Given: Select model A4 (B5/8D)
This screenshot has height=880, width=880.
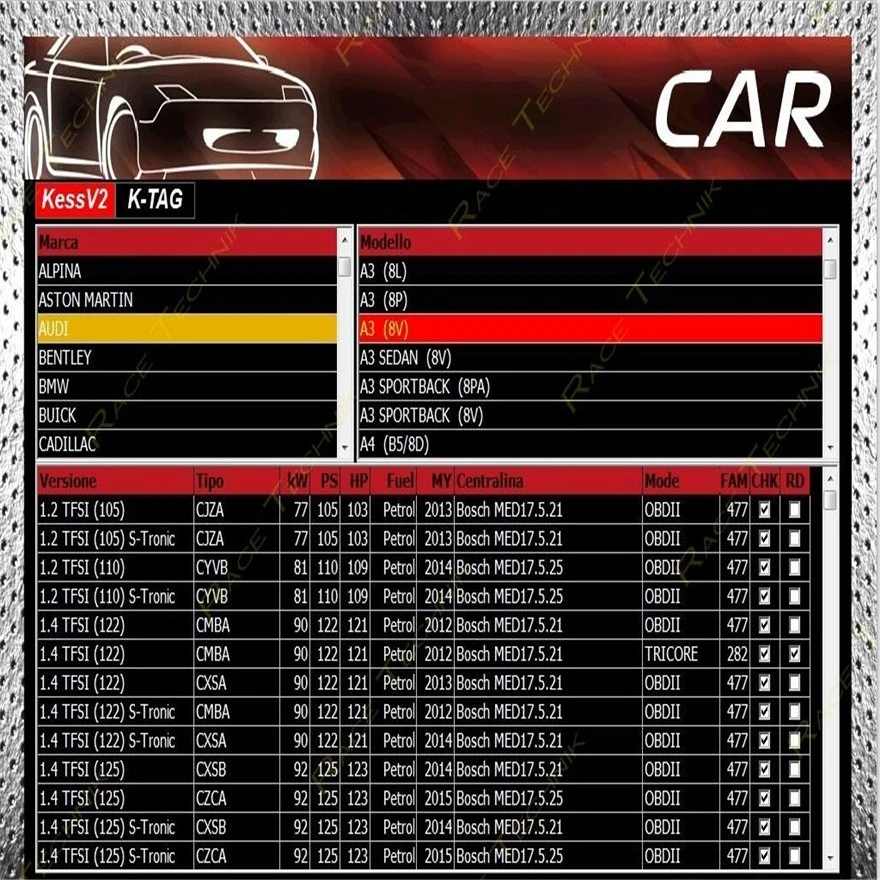Looking at the screenshot, I should click(590, 444).
